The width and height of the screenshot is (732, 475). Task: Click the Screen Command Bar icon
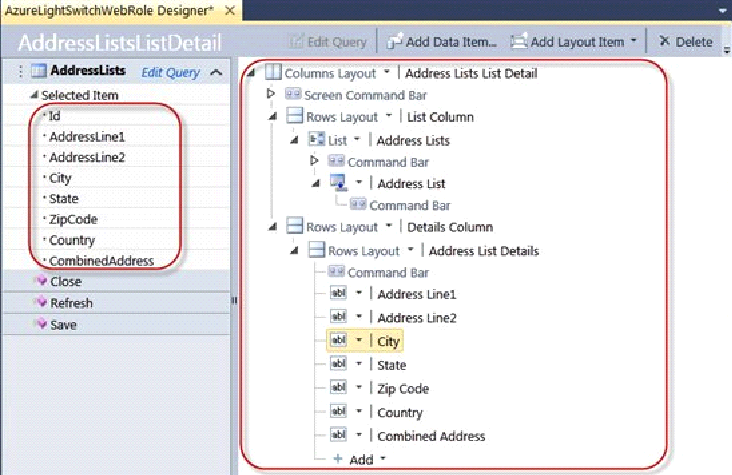pos(294,95)
